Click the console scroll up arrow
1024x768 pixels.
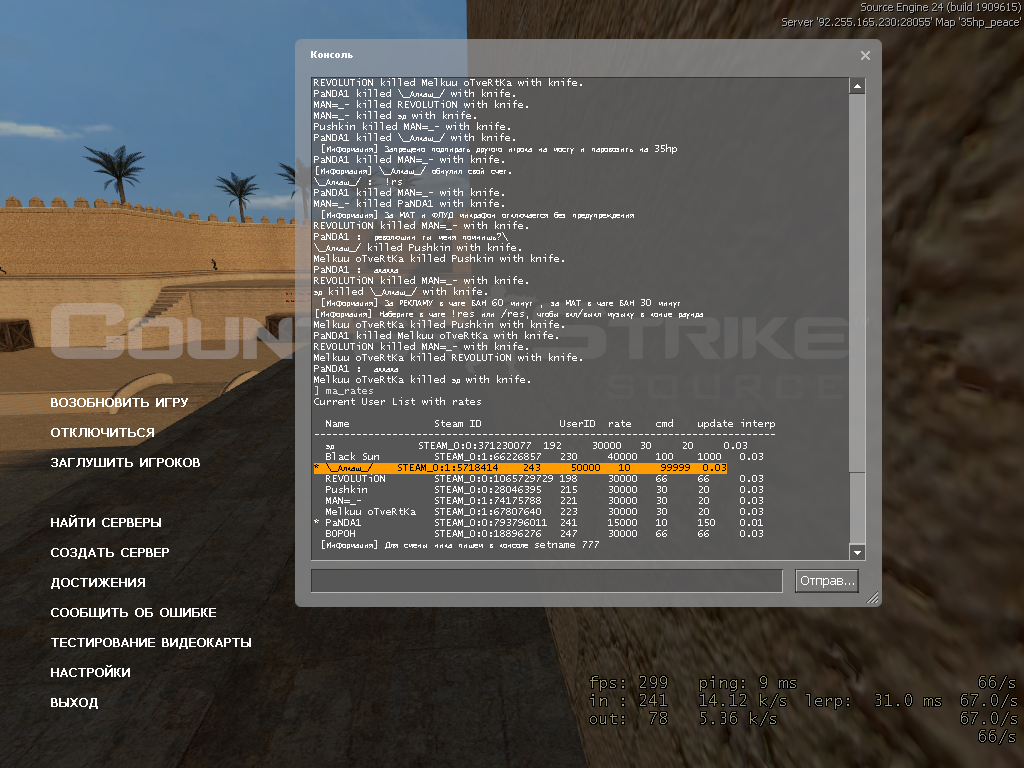(x=857, y=86)
